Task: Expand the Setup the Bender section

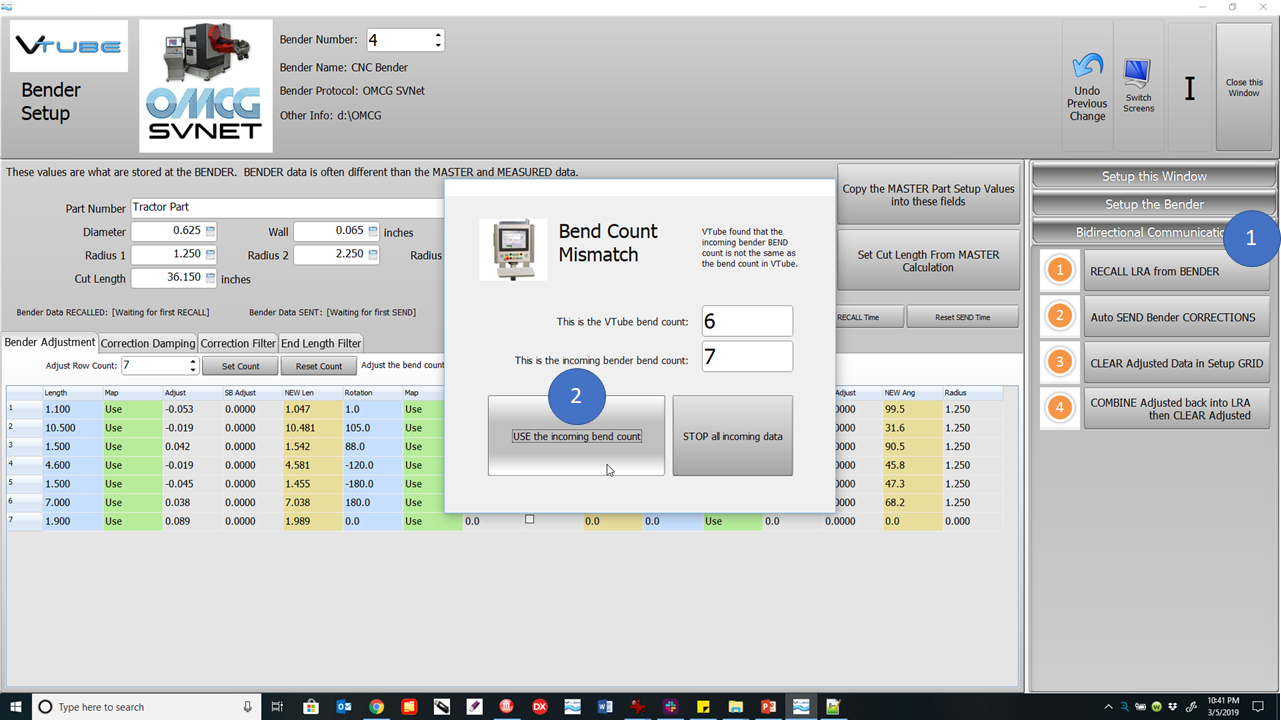Action: point(1154,204)
